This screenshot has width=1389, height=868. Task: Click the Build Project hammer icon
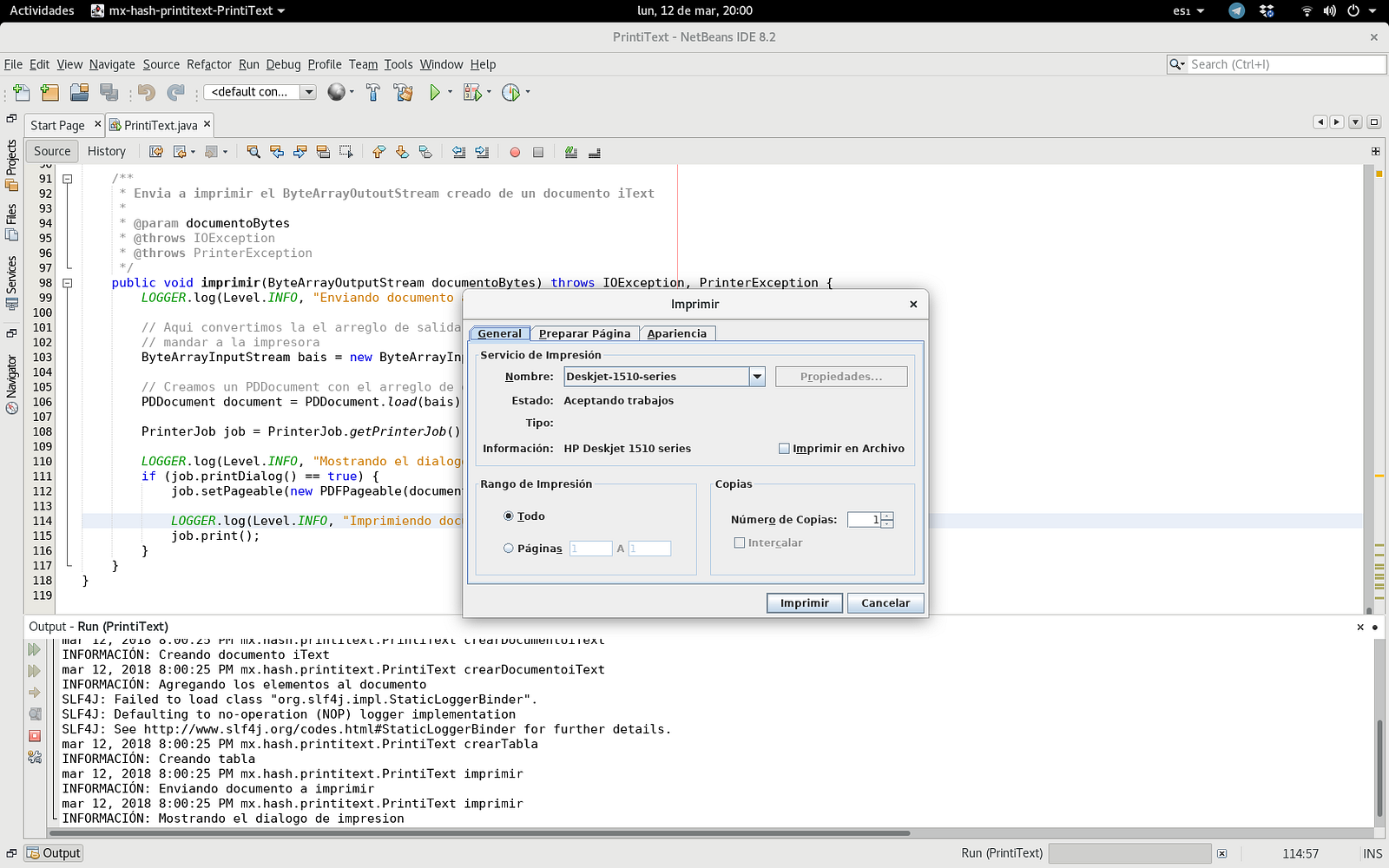click(373, 92)
